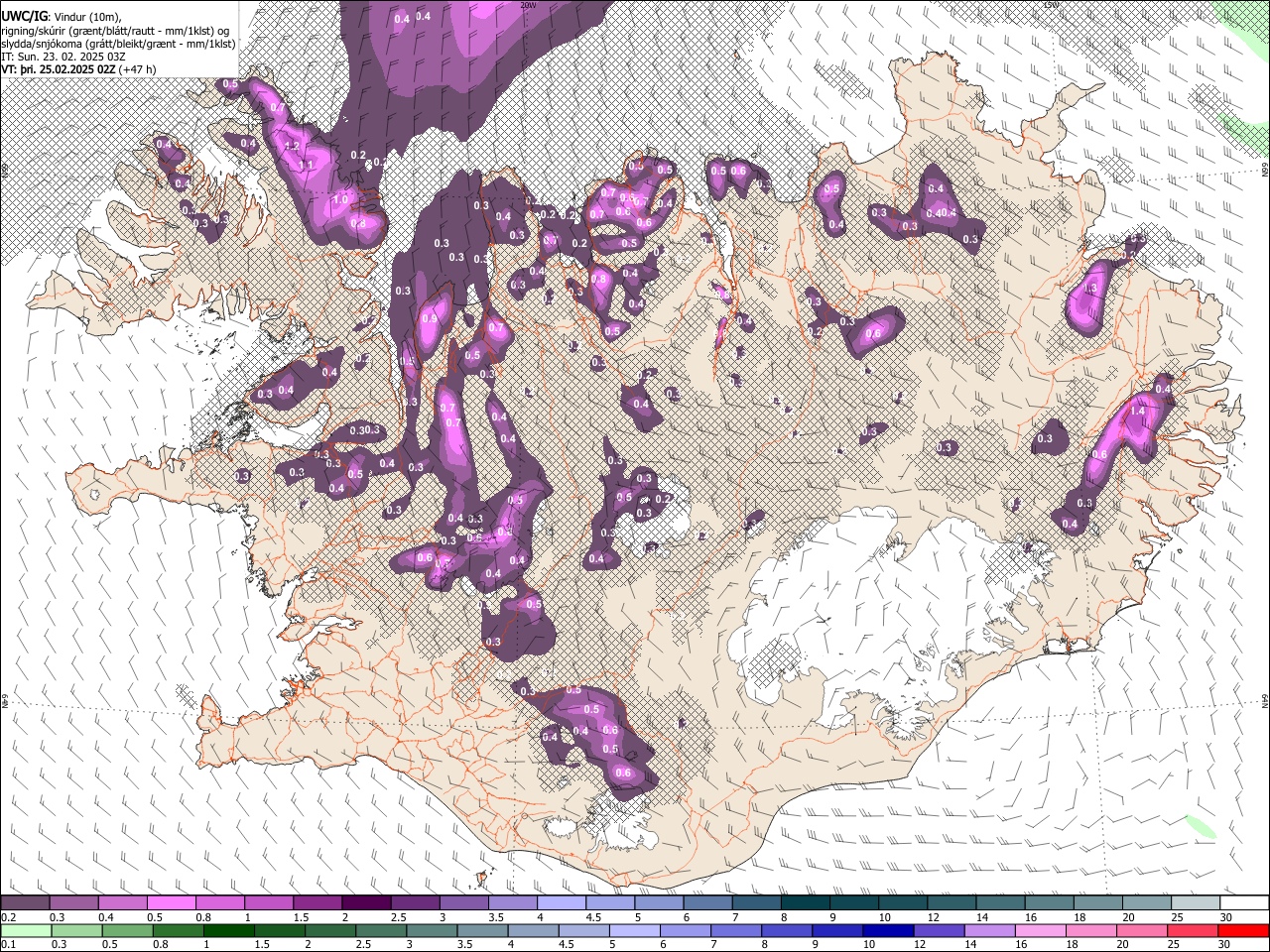Click bottom legend swatch between 14 and 16
The image size is (1270, 952).
pos(989,930)
